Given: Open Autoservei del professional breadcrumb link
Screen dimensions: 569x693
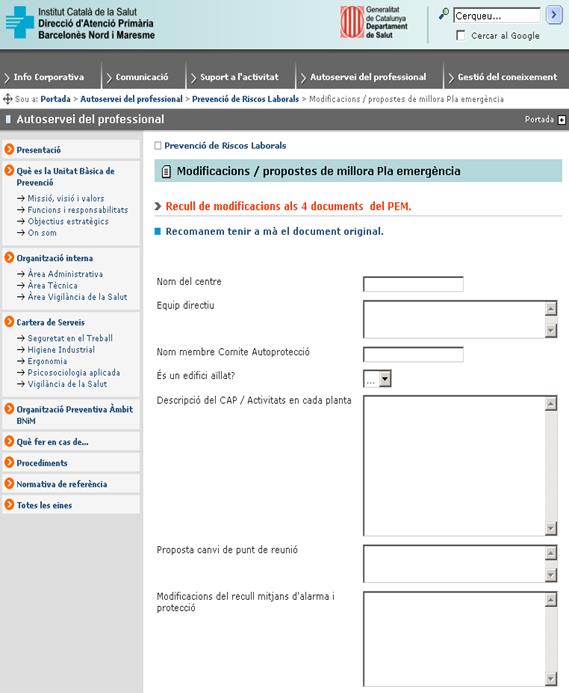Looking at the screenshot, I should click(x=131, y=99).
